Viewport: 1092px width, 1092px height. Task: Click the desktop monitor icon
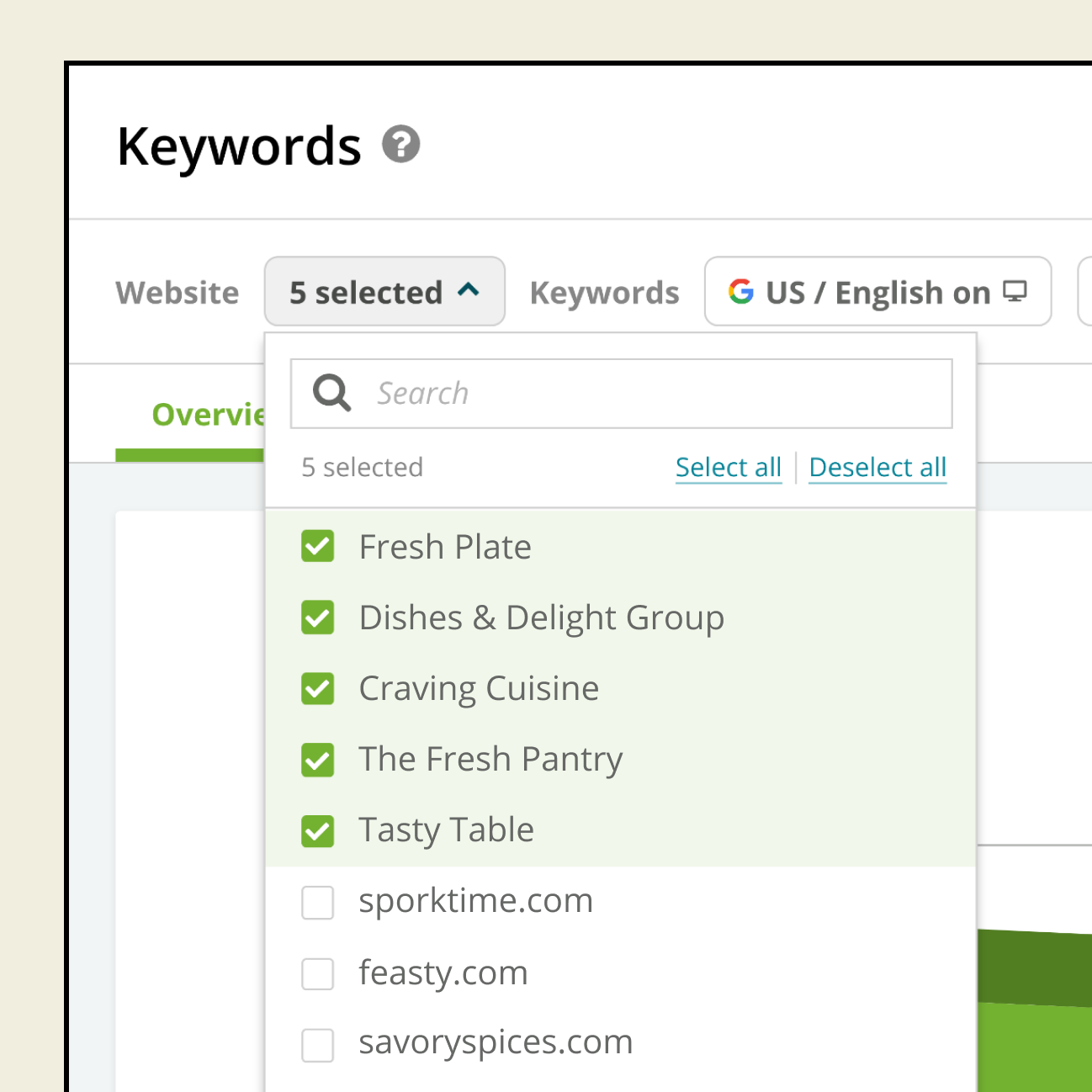click(x=1015, y=292)
